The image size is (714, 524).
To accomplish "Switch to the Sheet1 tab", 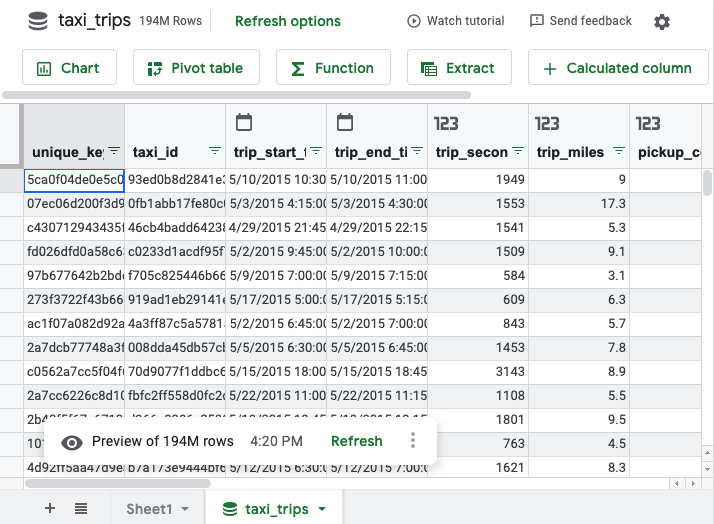I will 149,509.
